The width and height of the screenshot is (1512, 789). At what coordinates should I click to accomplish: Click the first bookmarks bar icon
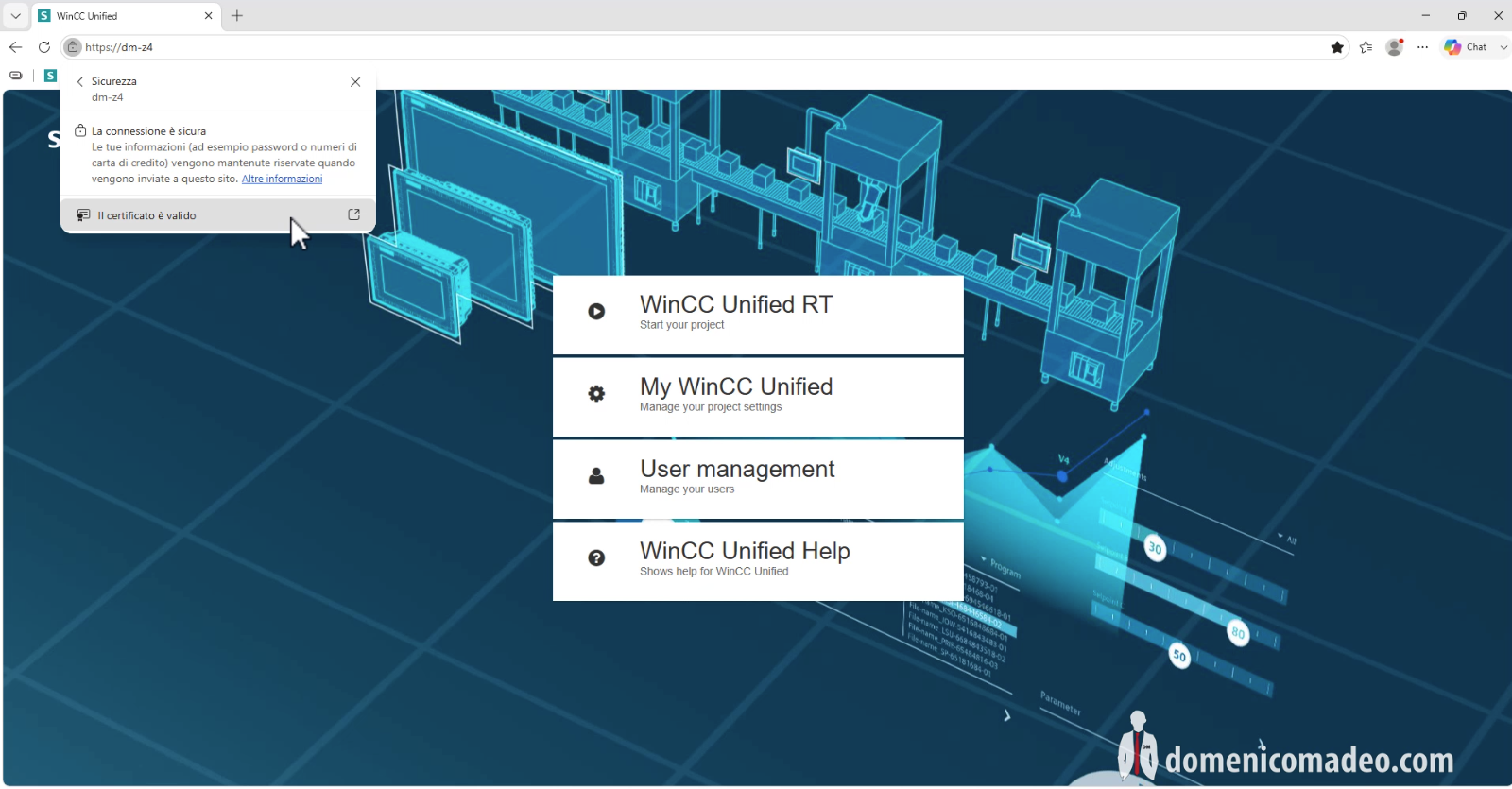pyautogui.click(x=16, y=76)
